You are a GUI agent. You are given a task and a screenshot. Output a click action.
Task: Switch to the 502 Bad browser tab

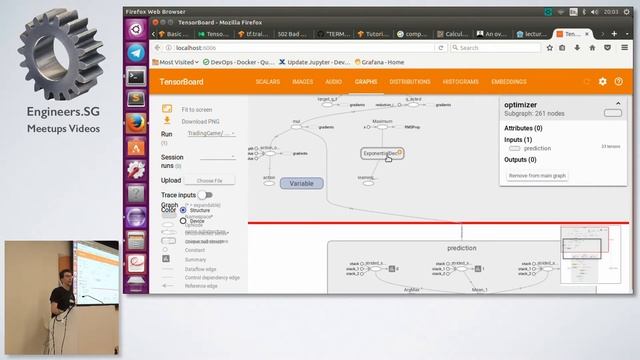(292, 34)
